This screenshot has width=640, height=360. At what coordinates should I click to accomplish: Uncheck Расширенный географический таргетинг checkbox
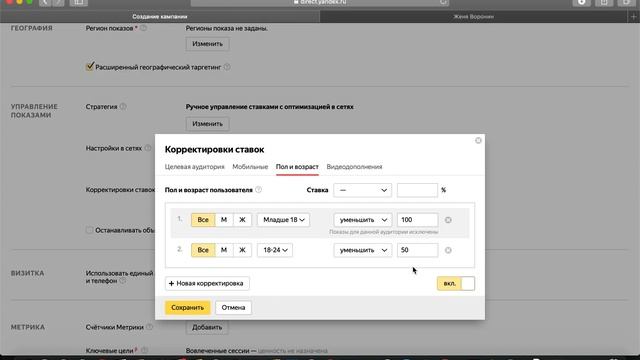click(x=90, y=67)
